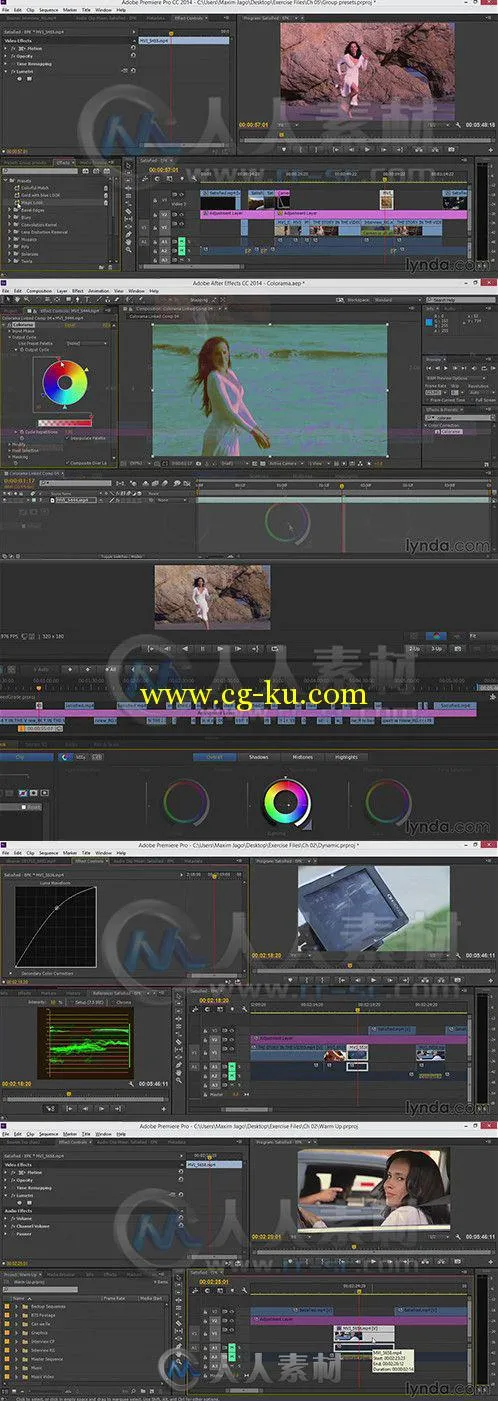The height and width of the screenshot is (1401, 498).
Task: Open Blurs preset folder icon
Action: 15,215
